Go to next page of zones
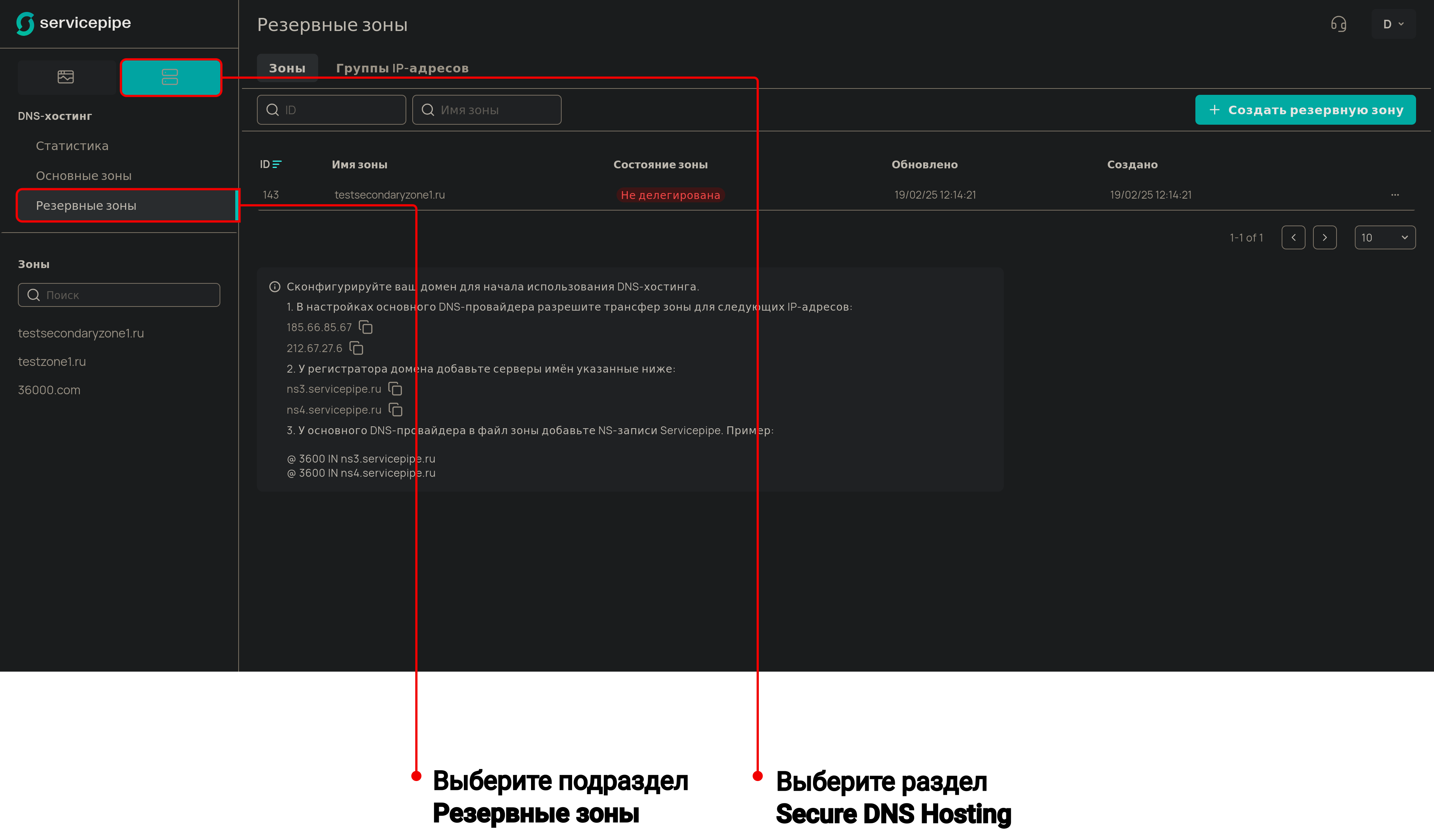The height and width of the screenshot is (840, 1434). click(x=1325, y=238)
